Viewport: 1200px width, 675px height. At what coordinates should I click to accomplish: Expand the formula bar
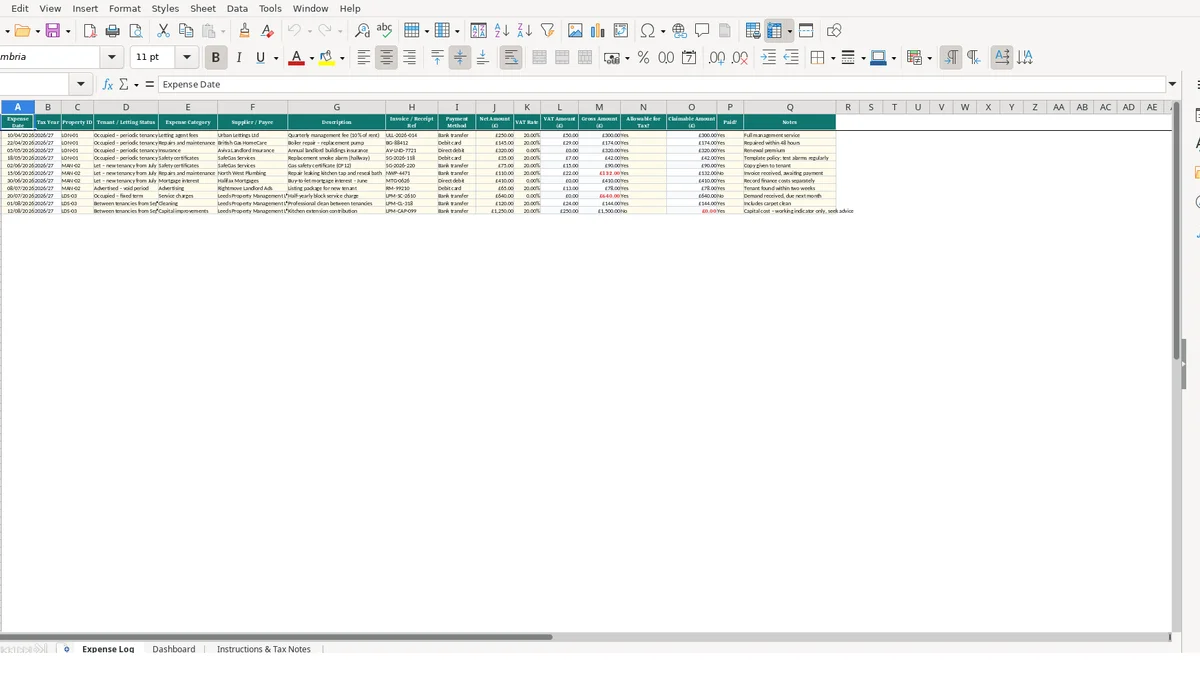pos(1173,85)
